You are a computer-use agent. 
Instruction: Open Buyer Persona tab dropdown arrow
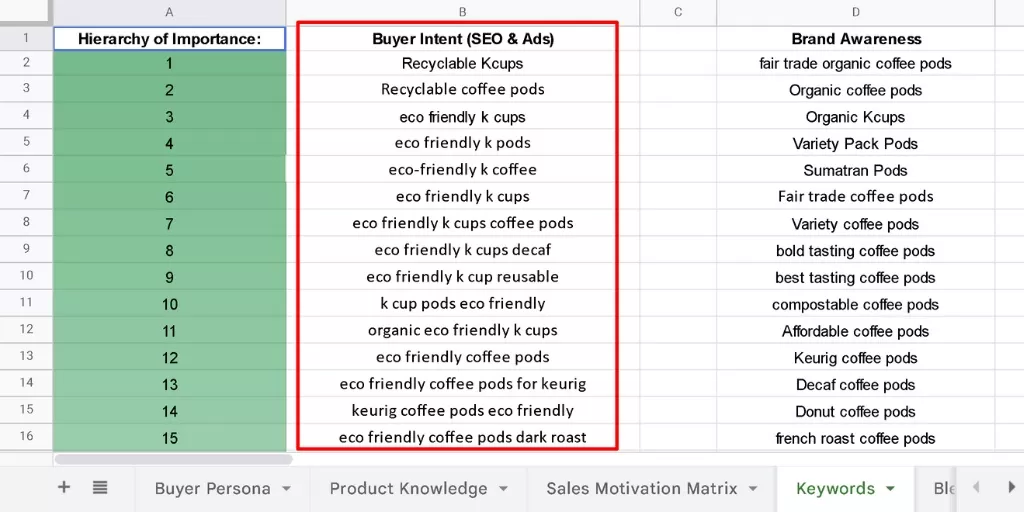[286, 488]
